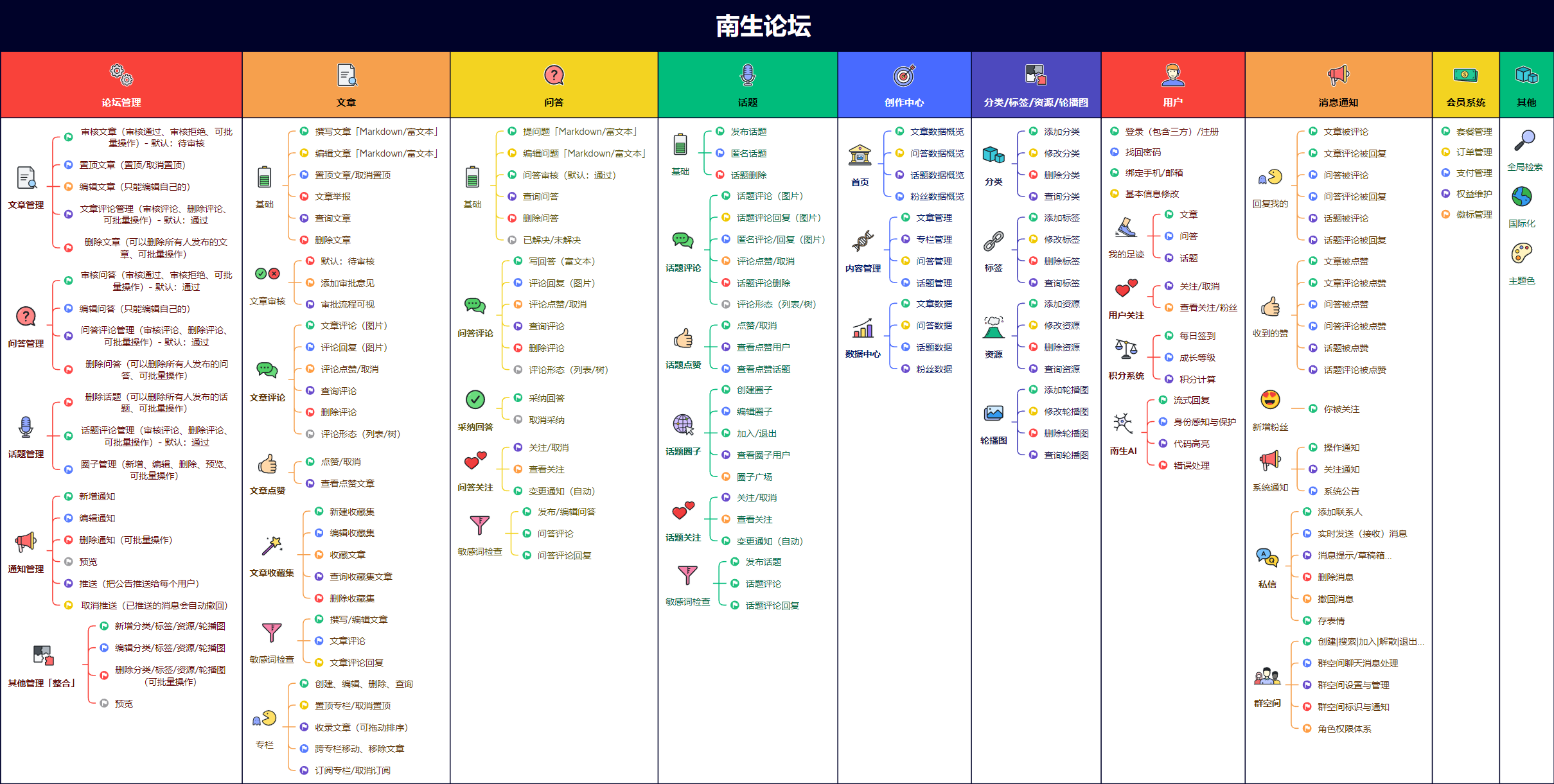
Task: Click the '添加轮播图' item
Action: pyautogui.click(x=1066, y=390)
